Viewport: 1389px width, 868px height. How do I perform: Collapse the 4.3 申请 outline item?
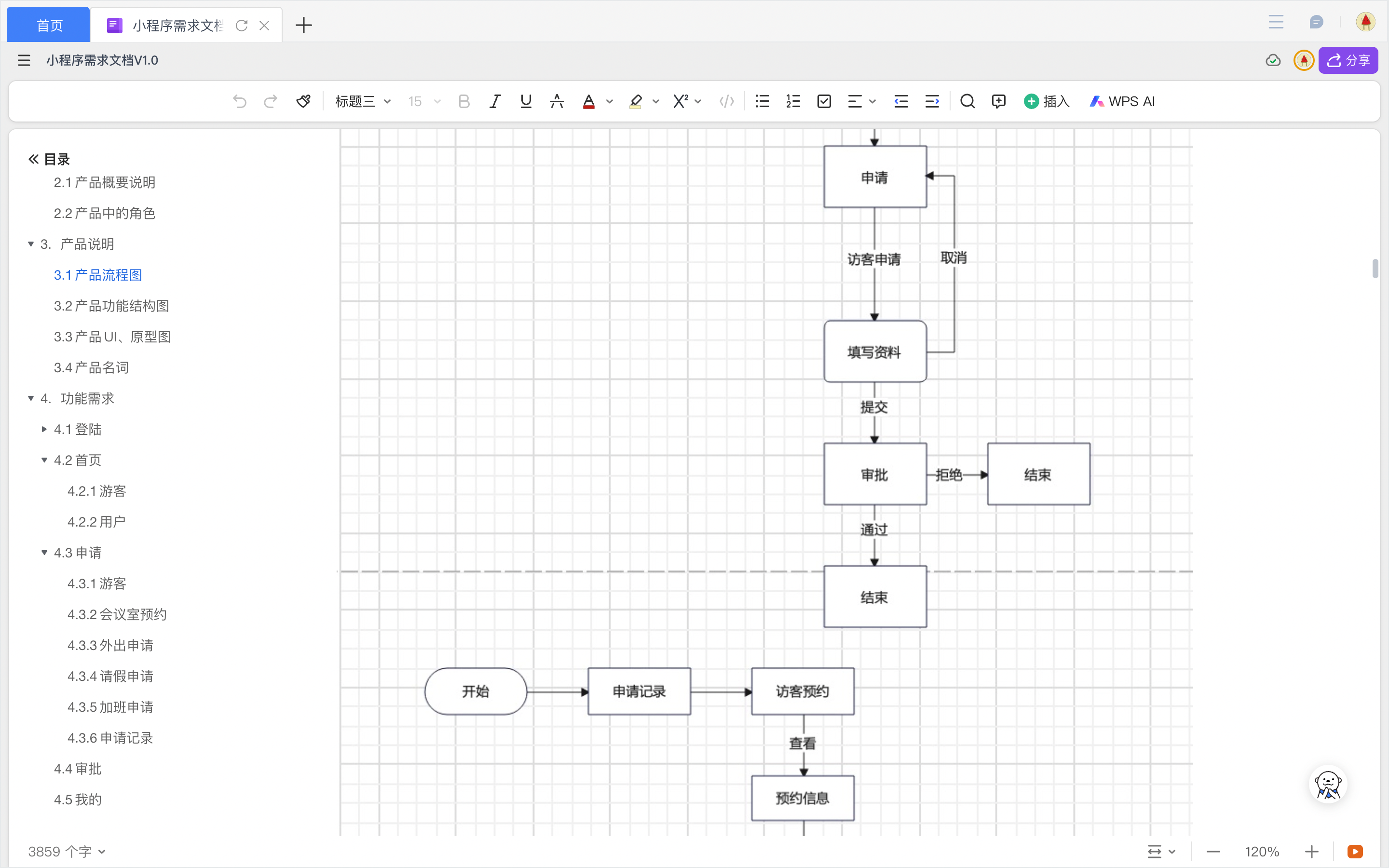pyautogui.click(x=44, y=553)
